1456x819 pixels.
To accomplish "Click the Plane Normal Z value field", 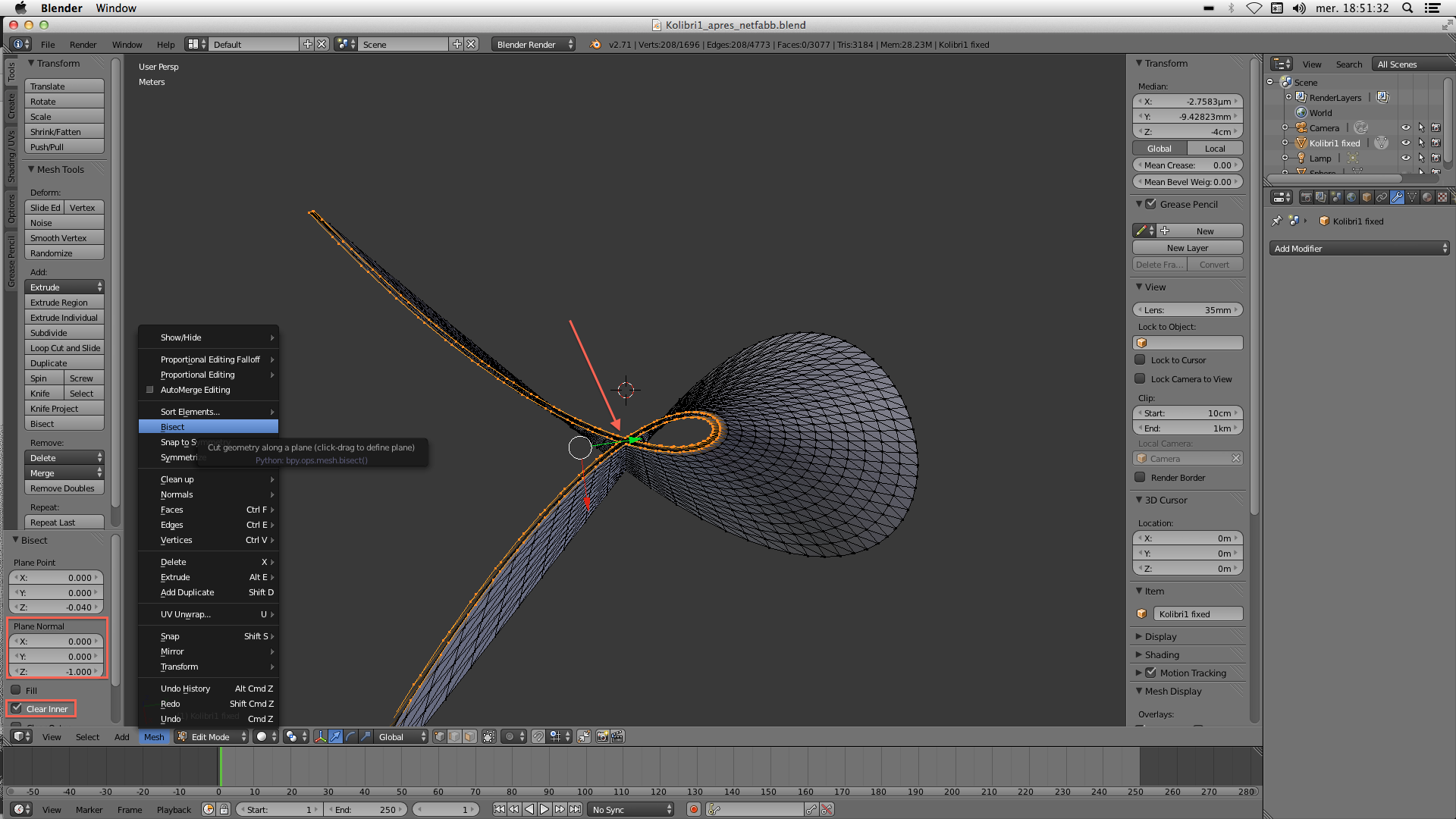I will coord(56,671).
